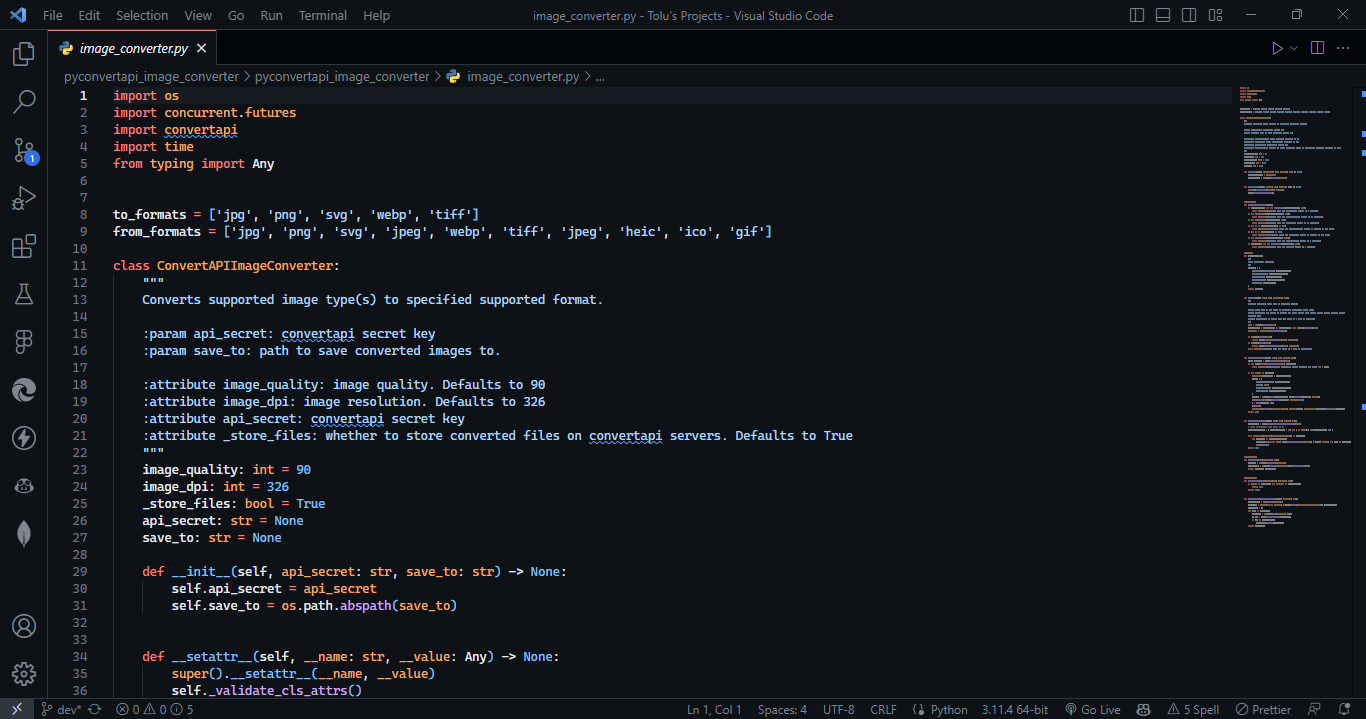Toggle the bottom panel visibility
Image resolution: width=1366 pixels, height=719 pixels.
(1163, 15)
